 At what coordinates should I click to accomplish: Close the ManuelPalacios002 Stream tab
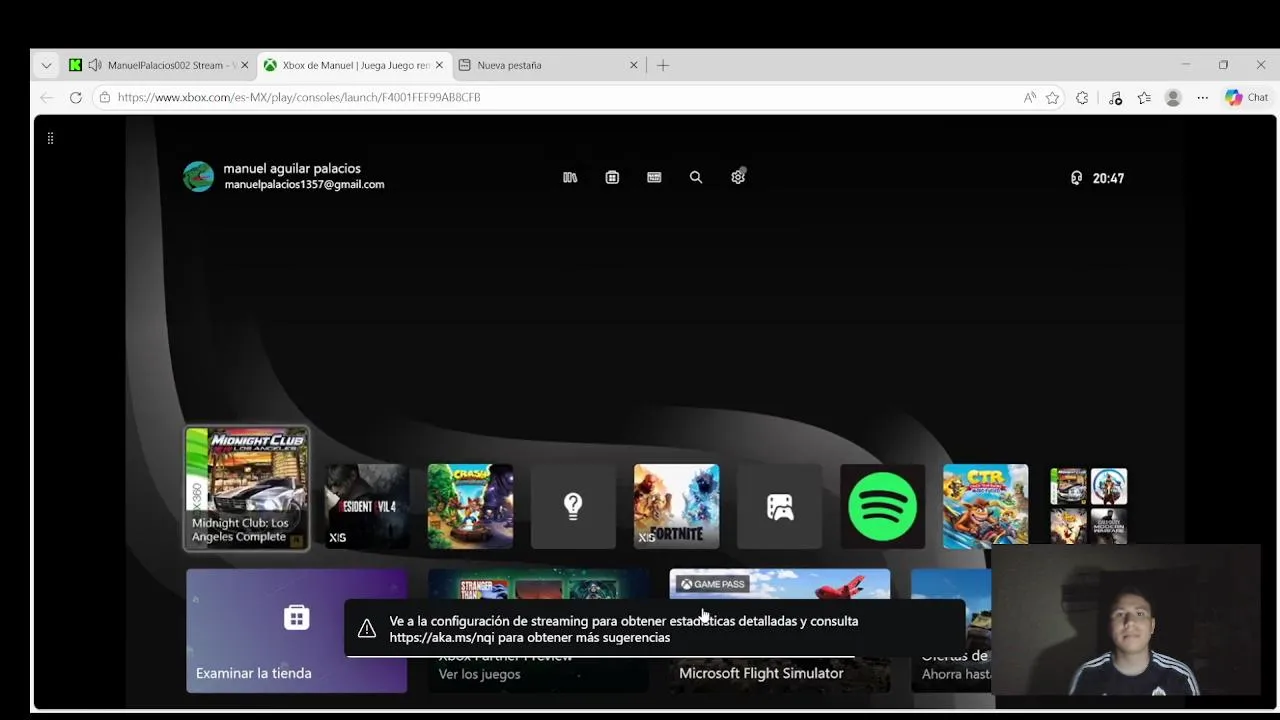[244, 65]
